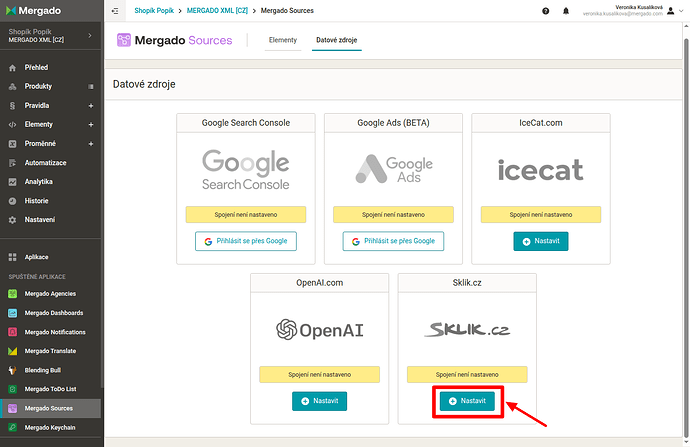Open Nastavení menu item
This screenshot has width=690, height=447.
[40, 220]
